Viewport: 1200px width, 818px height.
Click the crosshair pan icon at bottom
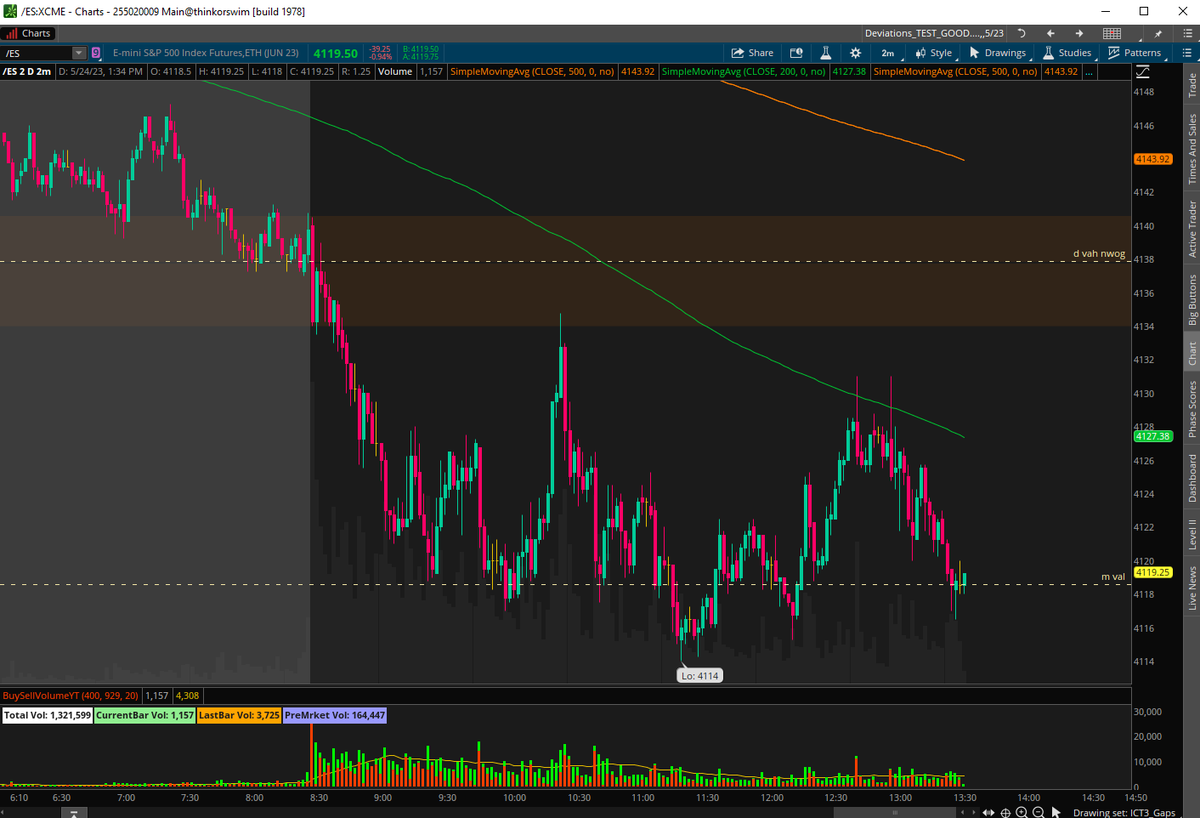[x=1006, y=812]
